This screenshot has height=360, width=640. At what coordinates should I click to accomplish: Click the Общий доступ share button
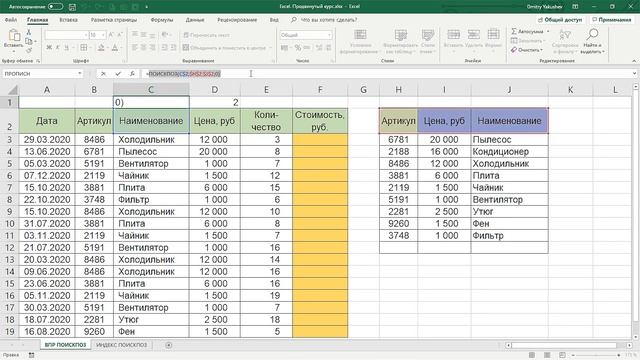tap(560, 20)
